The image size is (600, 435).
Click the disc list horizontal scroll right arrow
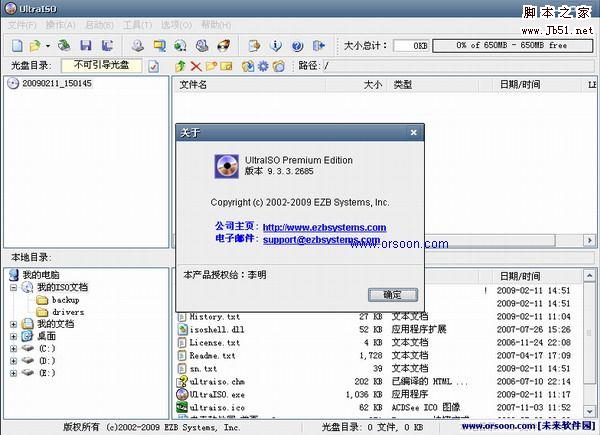(x=589, y=240)
